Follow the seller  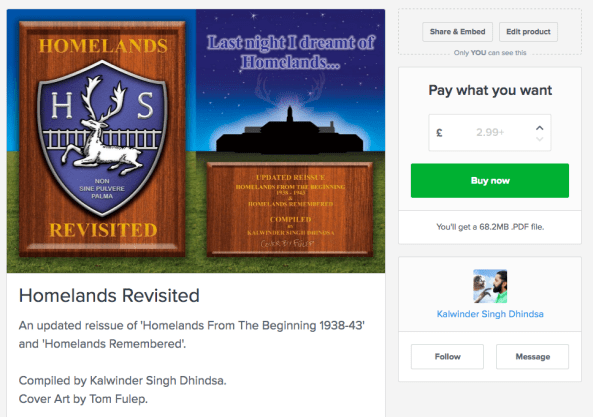pyautogui.click(x=447, y=357)
